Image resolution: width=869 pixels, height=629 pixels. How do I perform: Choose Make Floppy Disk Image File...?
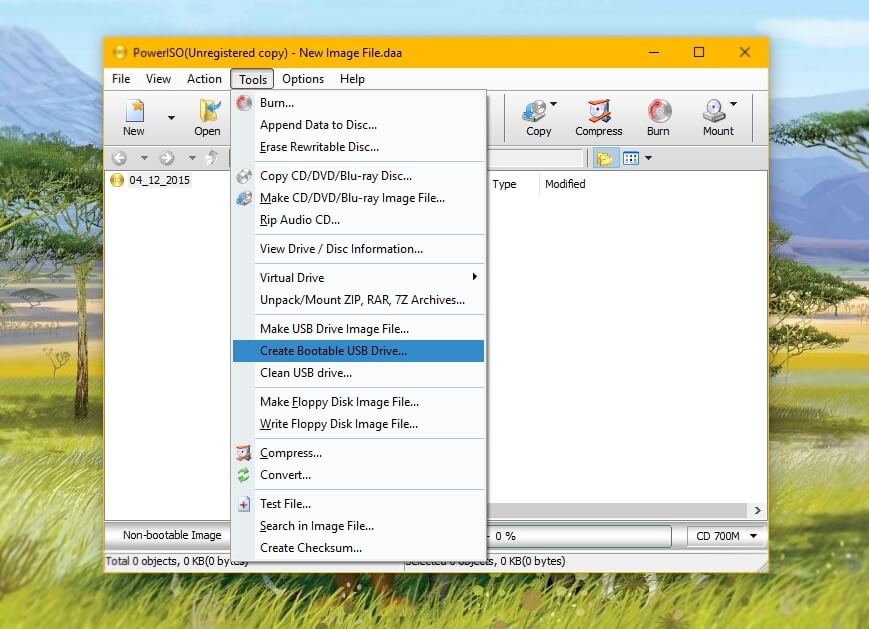[x=358, y=402]
